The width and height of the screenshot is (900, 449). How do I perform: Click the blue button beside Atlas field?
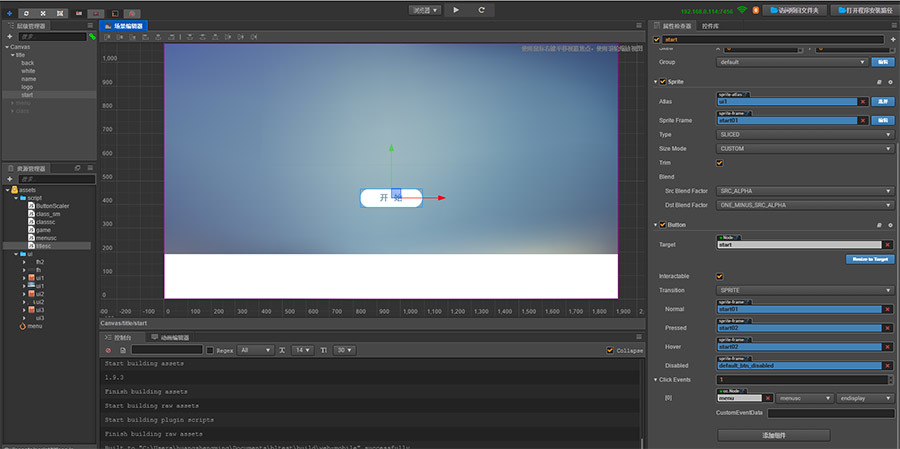coord(883,102)
